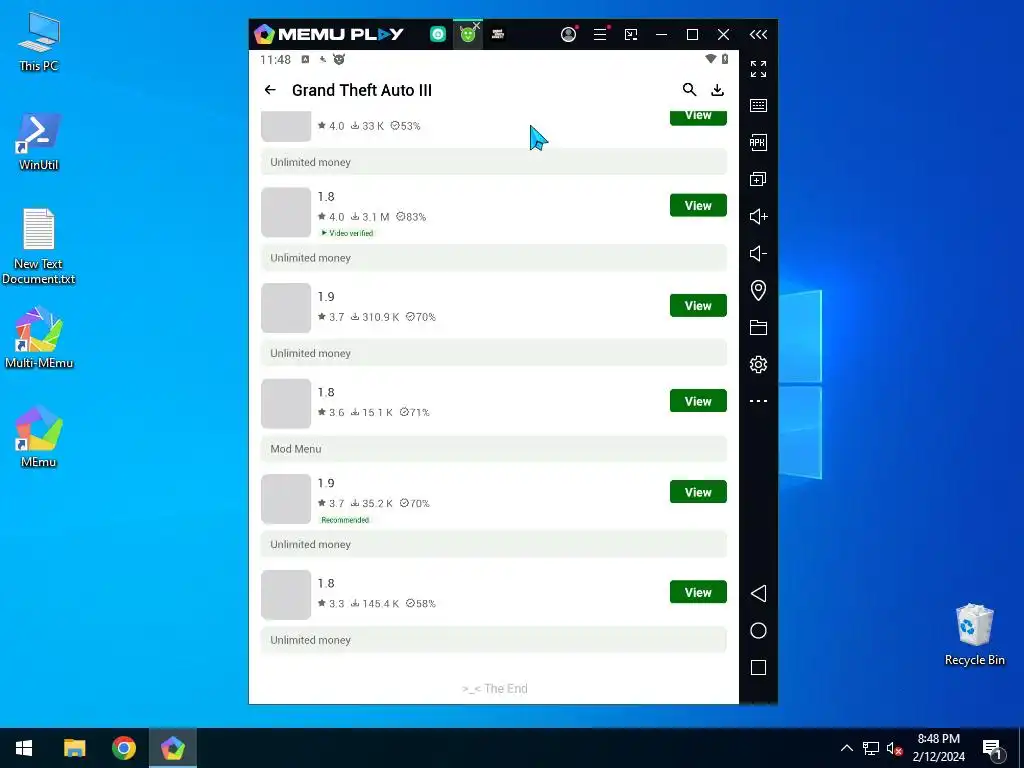Open the MEmu hamburger menu
Image resolution: width=1024 pixels, height=768 pixels.
click(600, 35)
